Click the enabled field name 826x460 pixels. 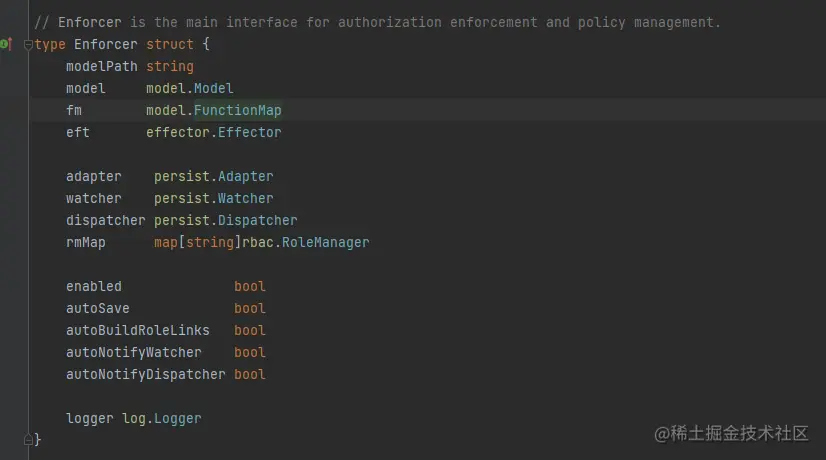coord(93,286)
